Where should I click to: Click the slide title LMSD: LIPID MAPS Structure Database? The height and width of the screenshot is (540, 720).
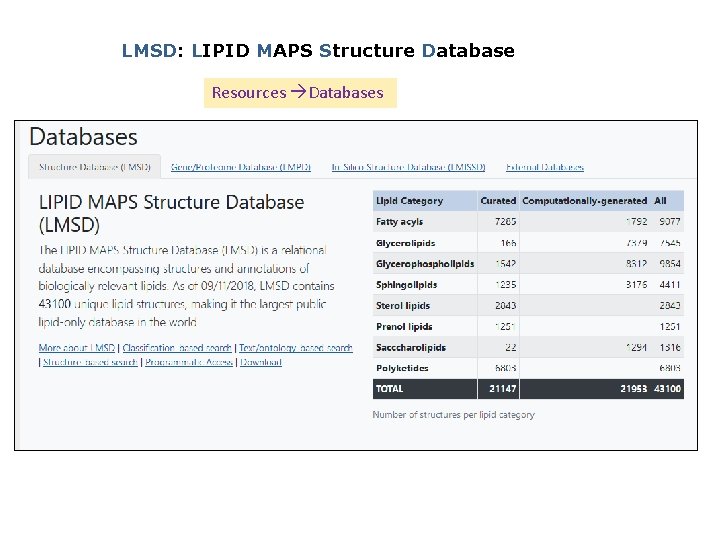pyautogui.click(x=318, y=51)
